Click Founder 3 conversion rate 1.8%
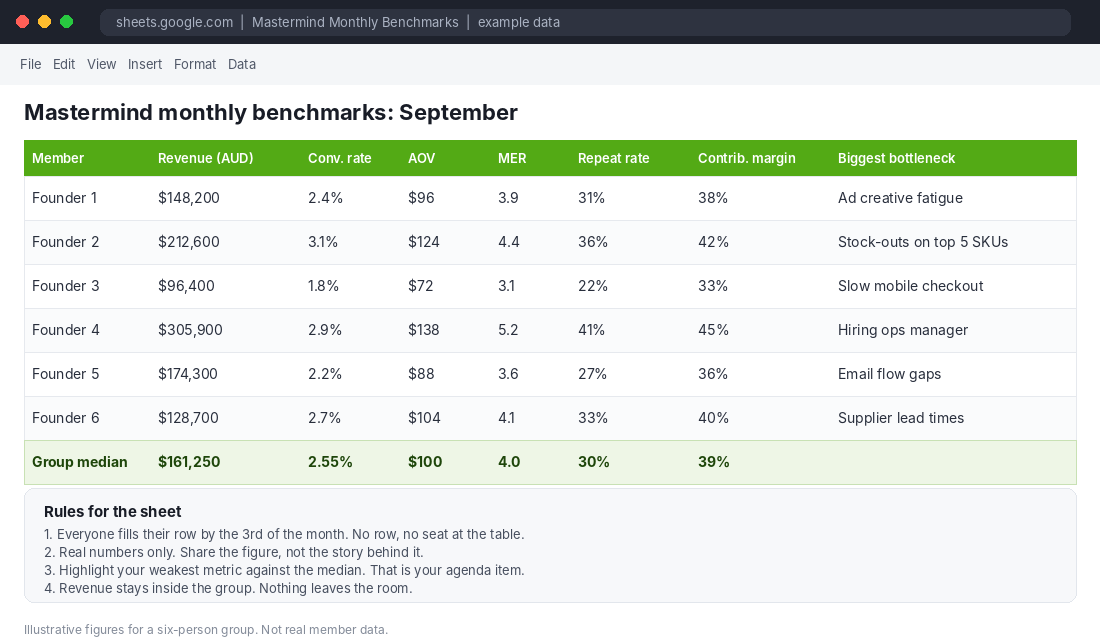This screenshot has height=640, width=1100. [323, 286]
